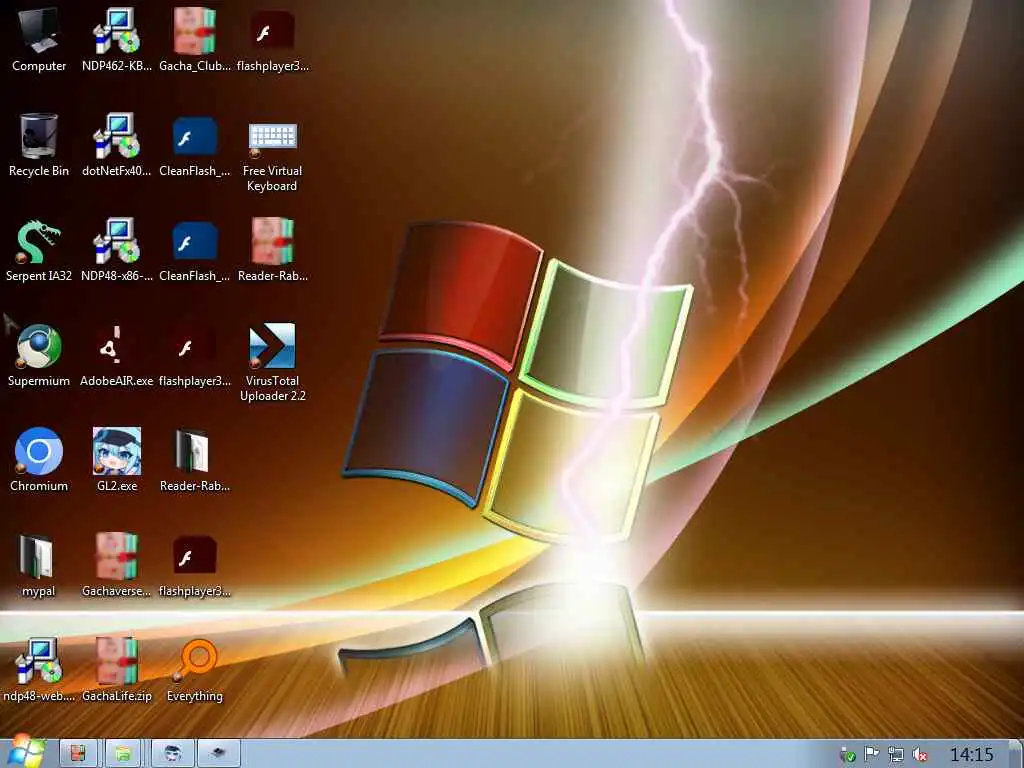Select the ndp48-web installer icon
Image resolution: width=1024 pixels, height=768 pixels.
(39, 670)
